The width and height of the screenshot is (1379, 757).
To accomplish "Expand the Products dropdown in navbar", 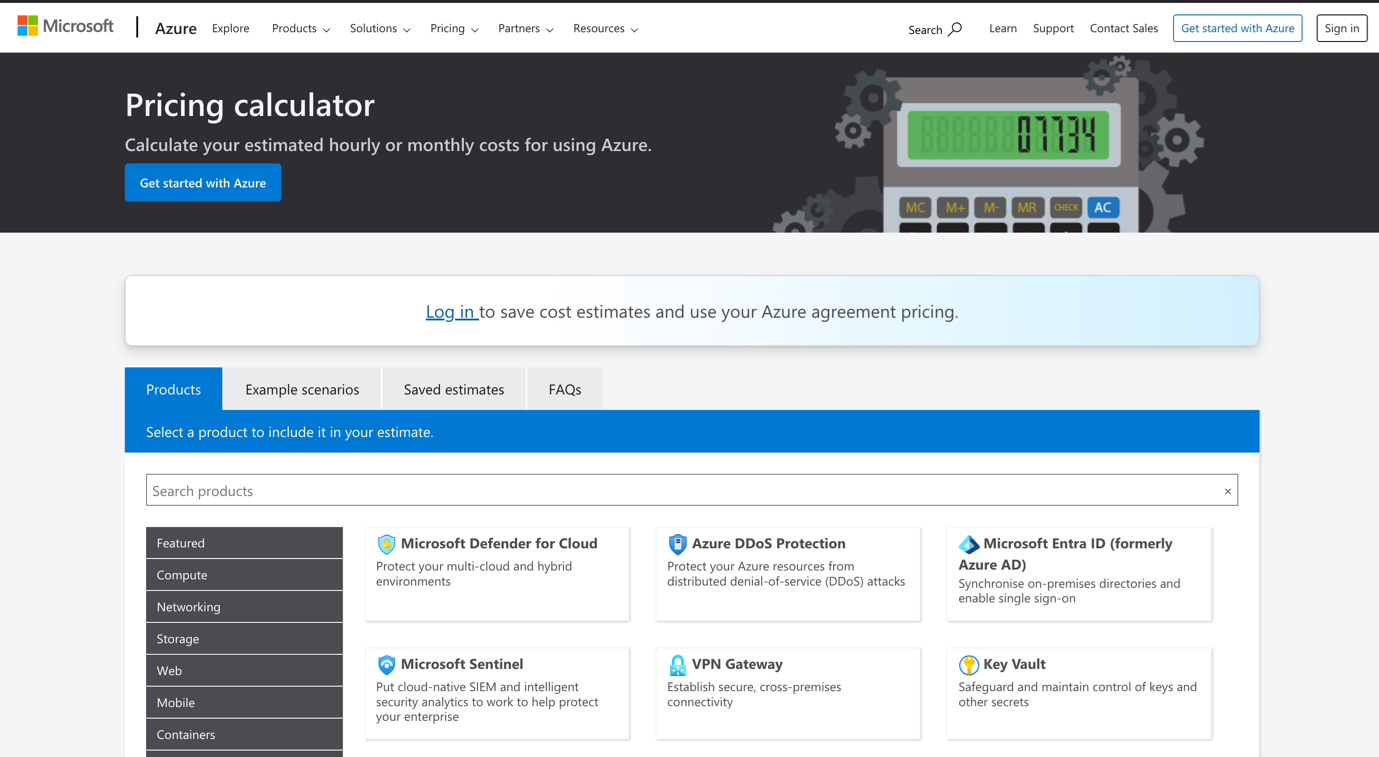I will tap(301, 28).
